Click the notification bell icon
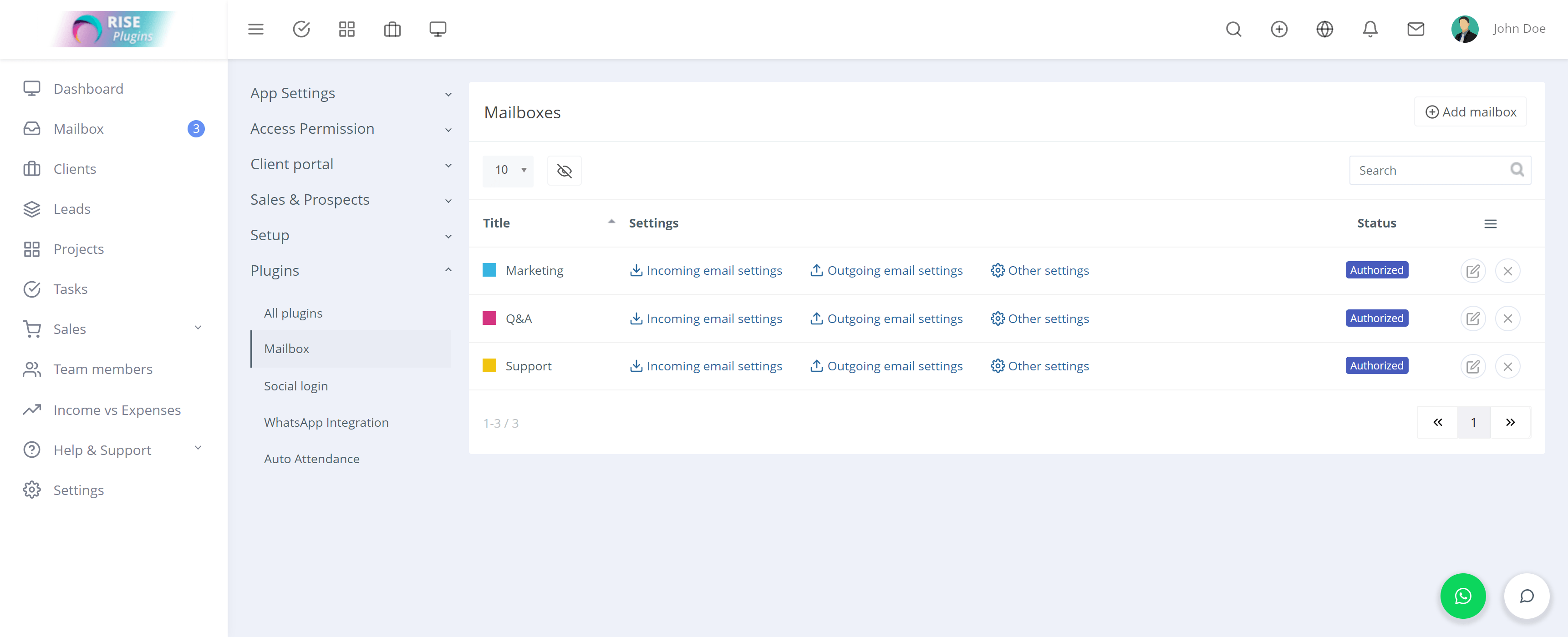Screen dimensions: 1568x637 point(1370,28)
